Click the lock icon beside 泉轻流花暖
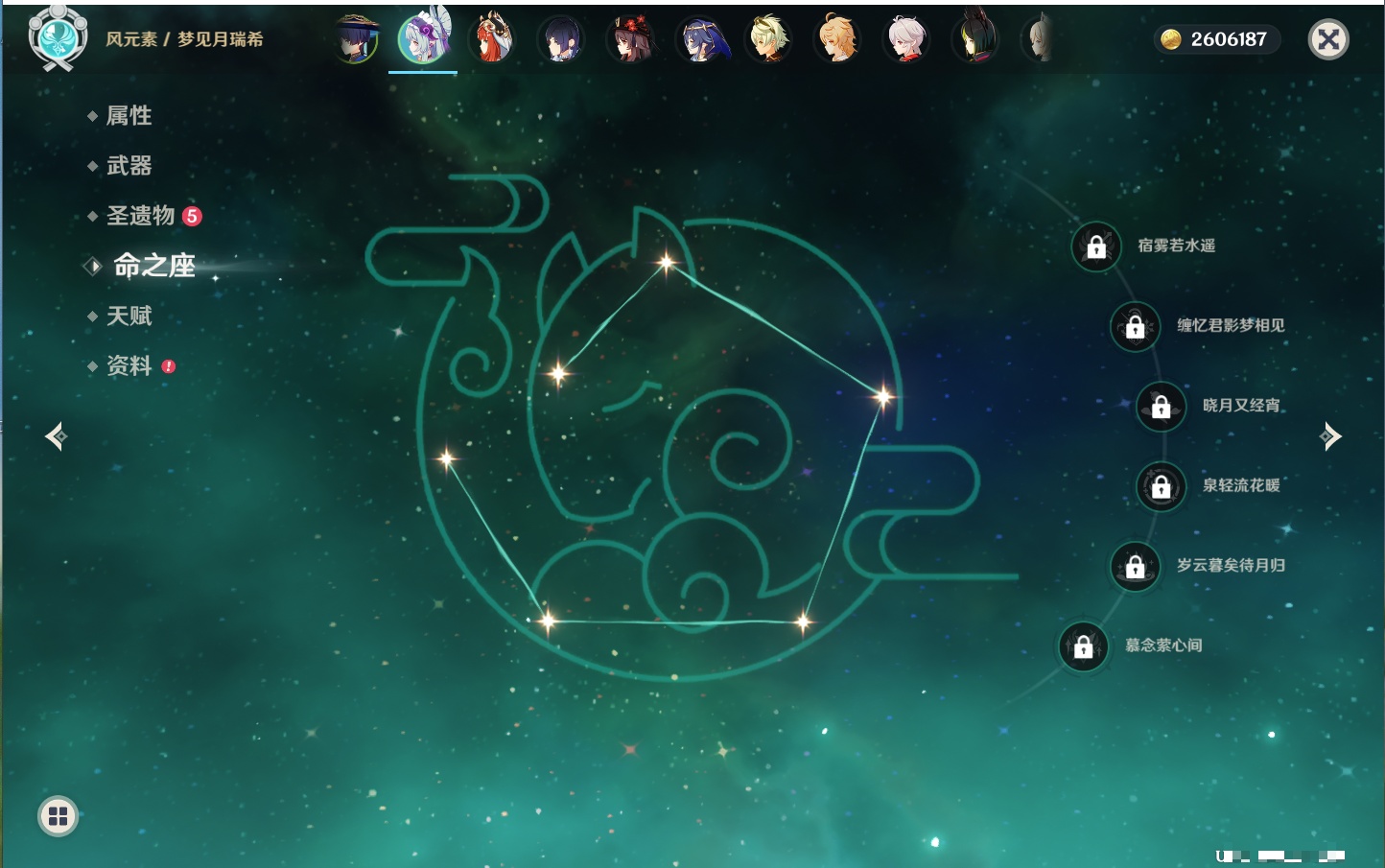This screenshot has width=1385, height=868. tap(1162, 486)
